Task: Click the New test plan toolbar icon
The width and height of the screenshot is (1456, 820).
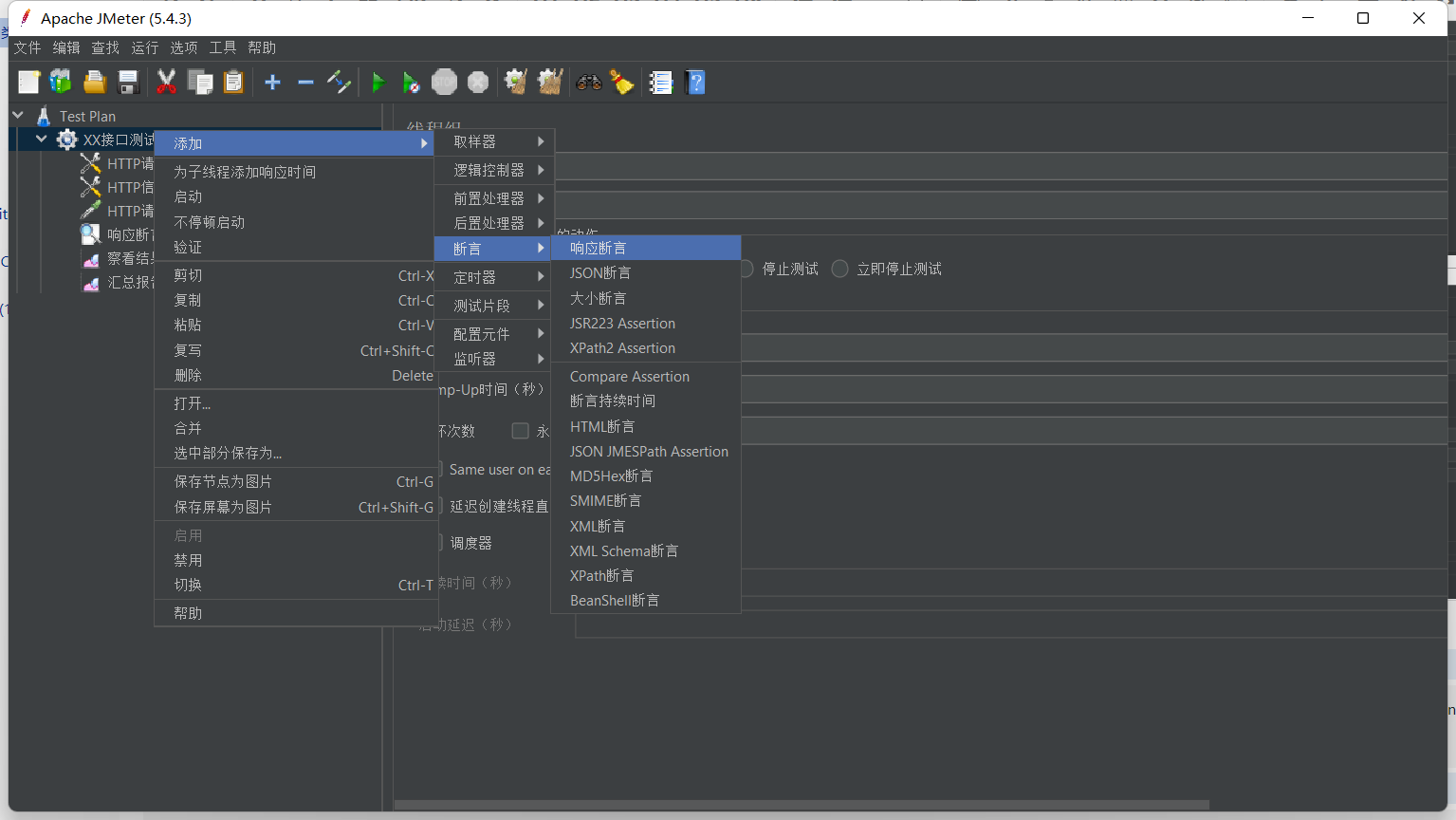Action: tap(28, 83)
